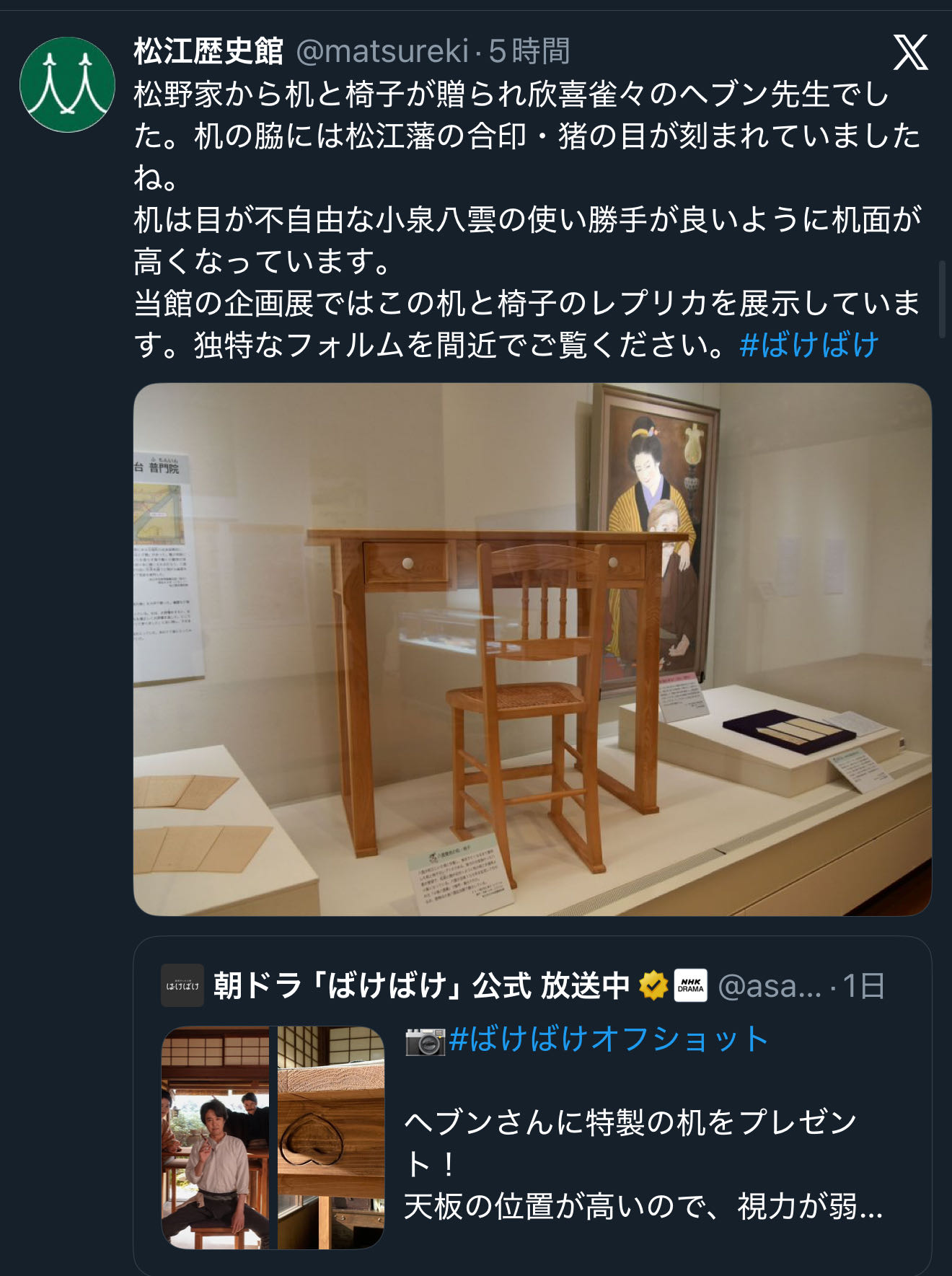Tap the gold verified badge
952x1276 pixels.
653,985
